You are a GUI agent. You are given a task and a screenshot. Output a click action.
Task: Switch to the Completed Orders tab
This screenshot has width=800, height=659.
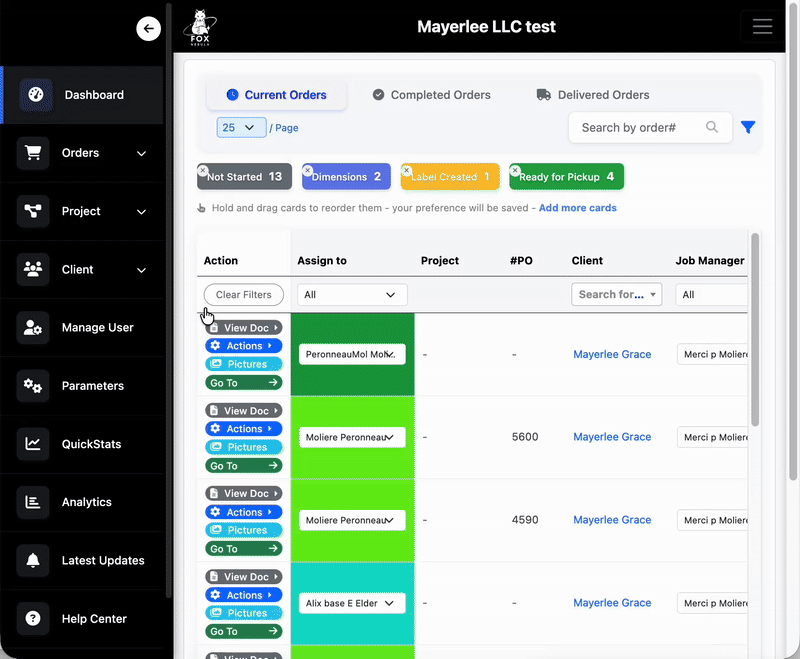(431, 94)
